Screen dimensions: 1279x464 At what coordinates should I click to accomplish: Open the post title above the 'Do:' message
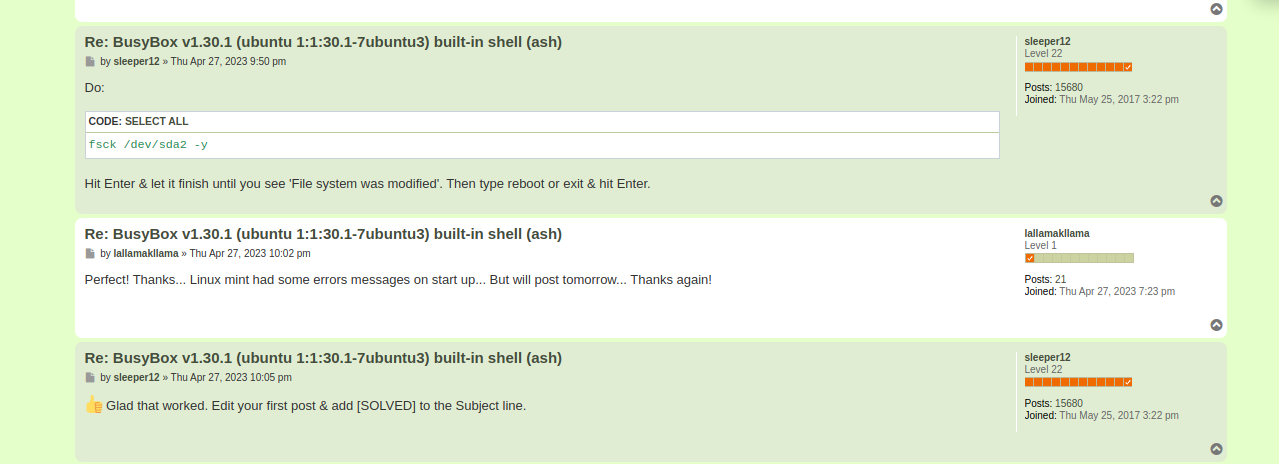click(x=323, y=42)
